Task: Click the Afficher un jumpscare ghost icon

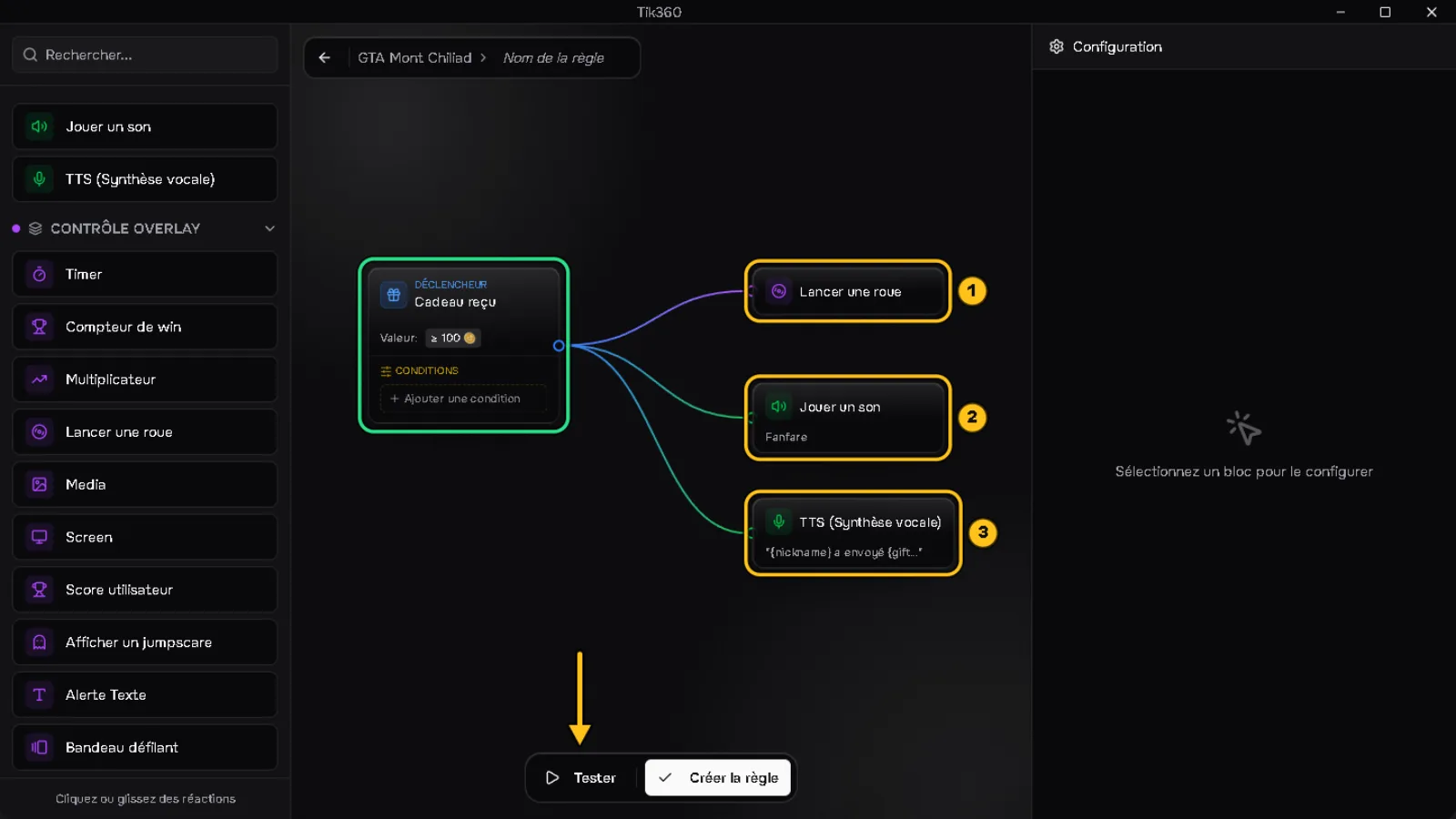Action: click(39, 642)
